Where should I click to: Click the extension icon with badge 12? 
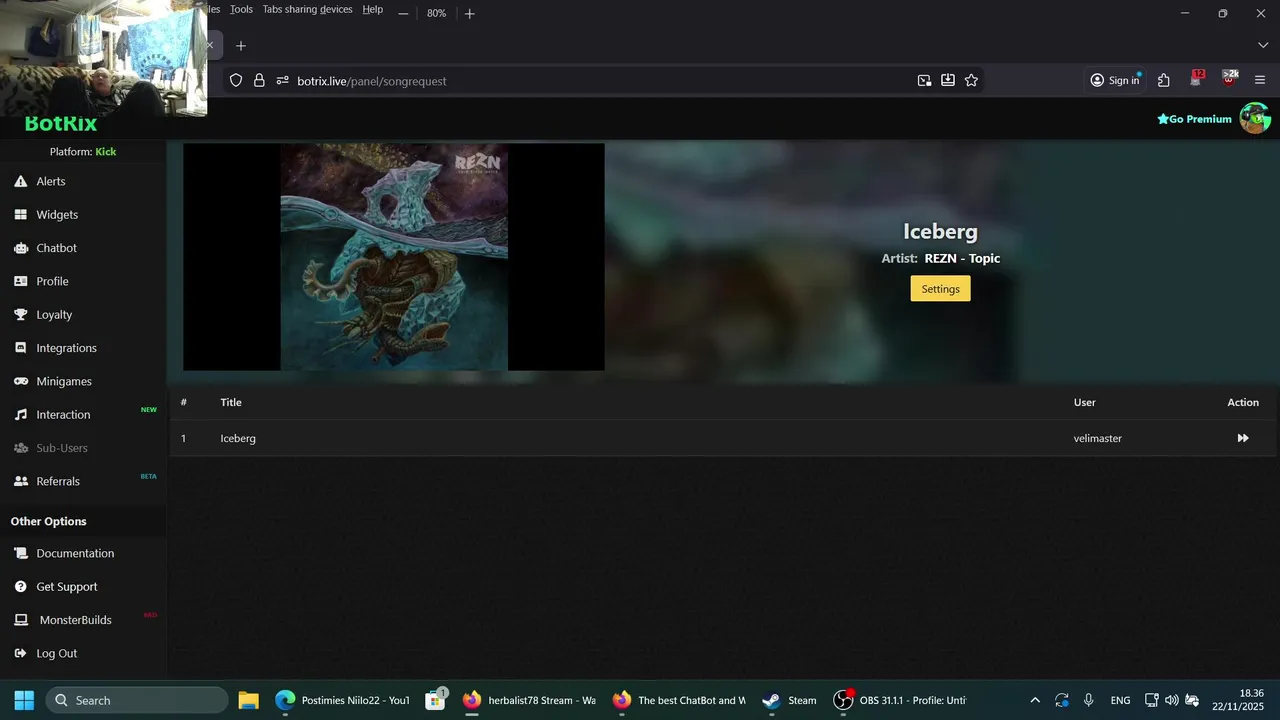point(1197,79)
